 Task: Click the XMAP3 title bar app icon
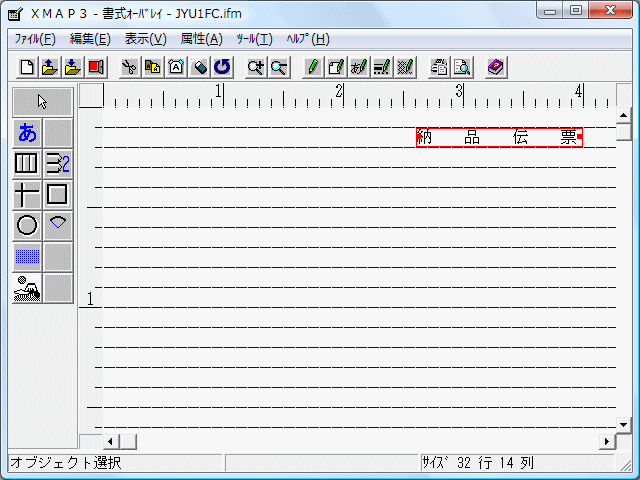(16, 14)
